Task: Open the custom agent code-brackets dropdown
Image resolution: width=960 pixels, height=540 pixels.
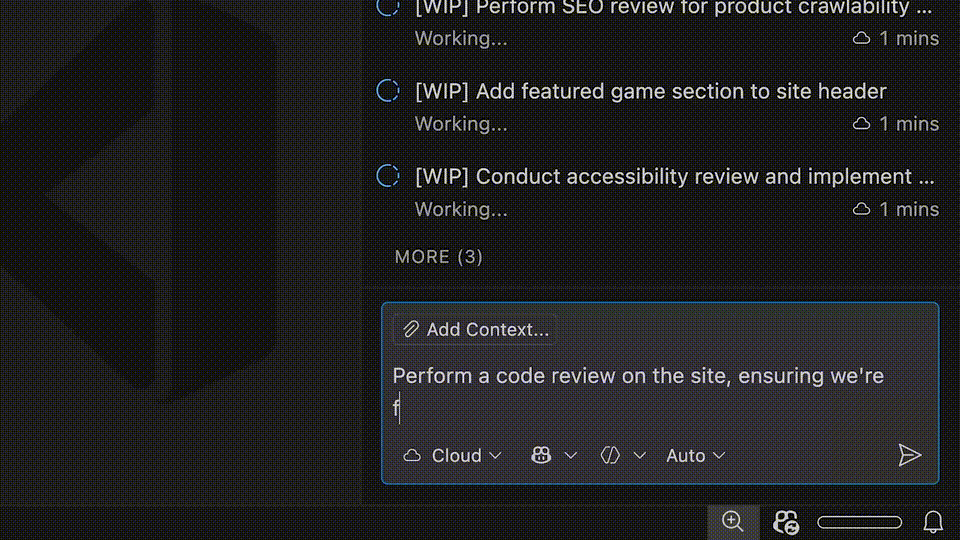Action: 622,456
